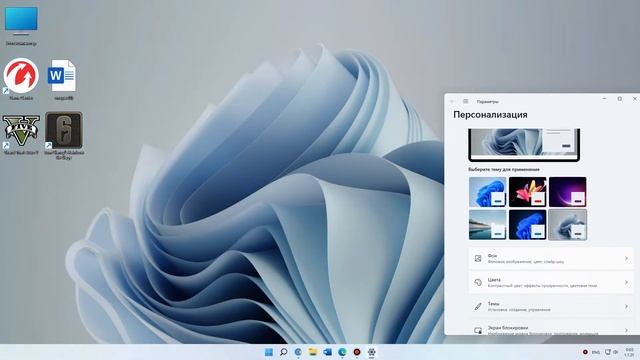
Task: Expand chevron on the Фон row
Action: (x=626, y=258)
